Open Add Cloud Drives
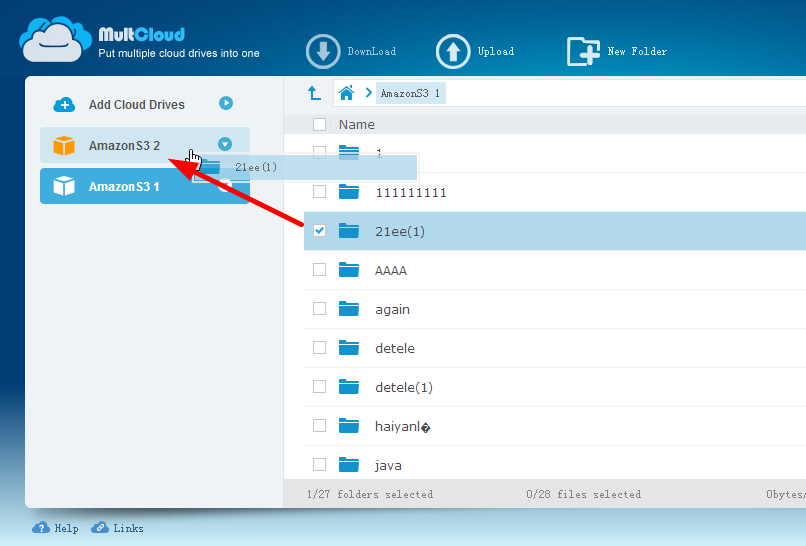The height and width of the screenshot is (546, 806). (136, 104)
